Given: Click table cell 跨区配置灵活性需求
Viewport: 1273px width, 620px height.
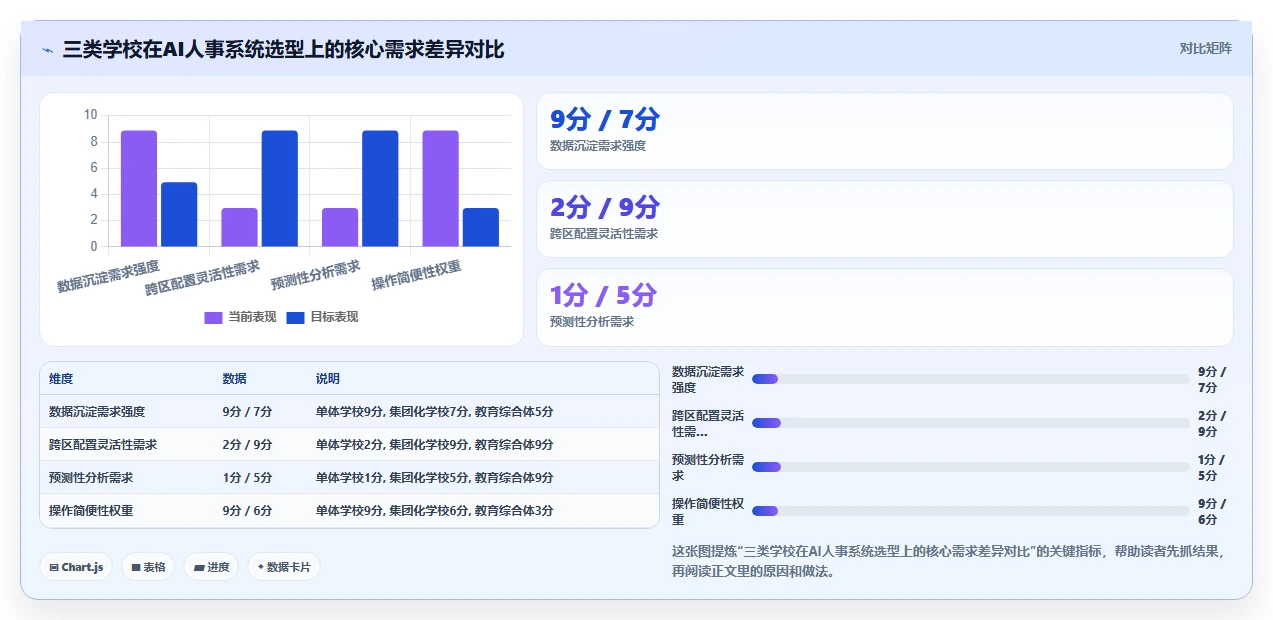Looking at the screenshot, I should [x=103, y=445].
